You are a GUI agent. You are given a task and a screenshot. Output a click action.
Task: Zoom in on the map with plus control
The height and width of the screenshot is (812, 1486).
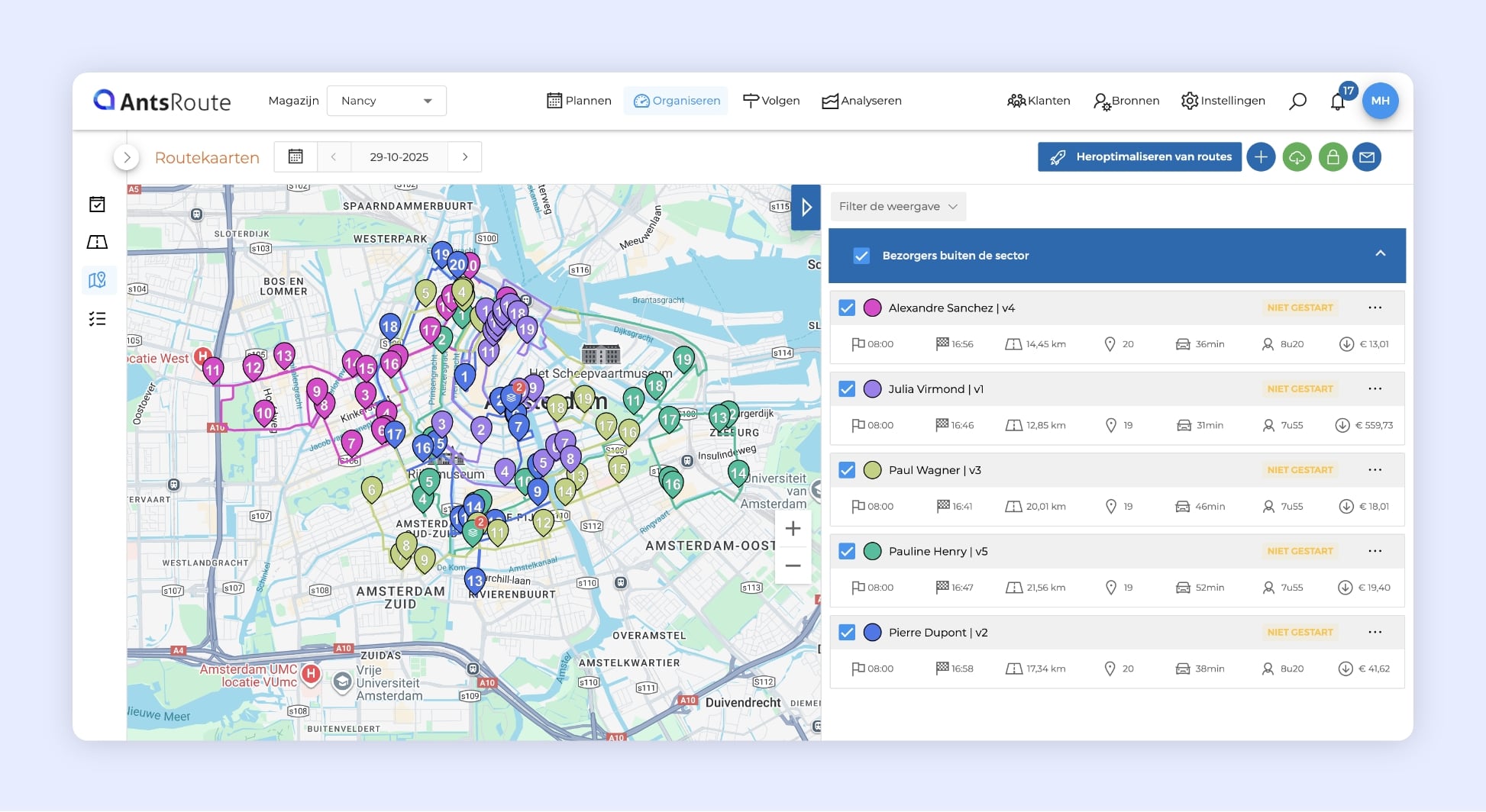(793, 528)
